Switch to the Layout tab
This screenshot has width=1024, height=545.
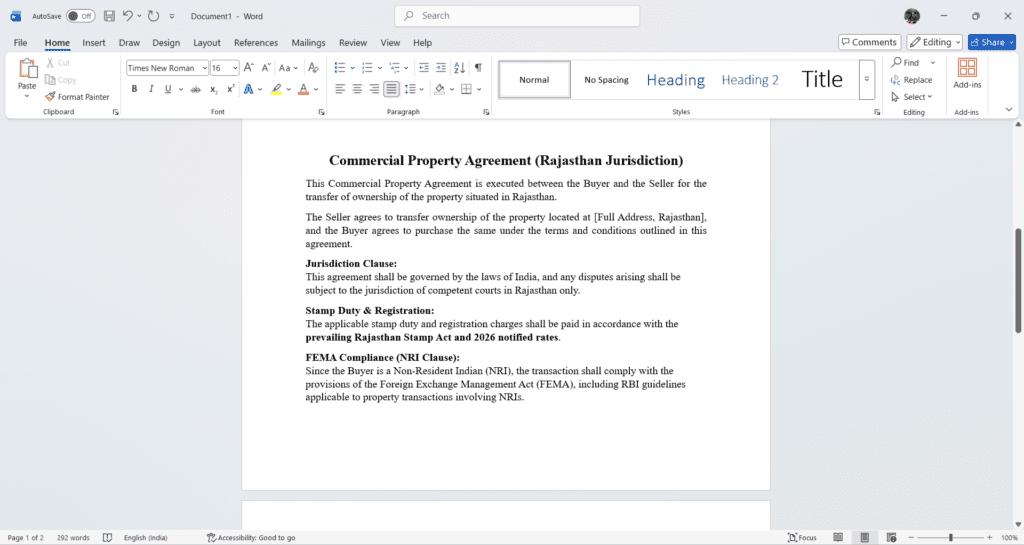(x=206, y=42)
